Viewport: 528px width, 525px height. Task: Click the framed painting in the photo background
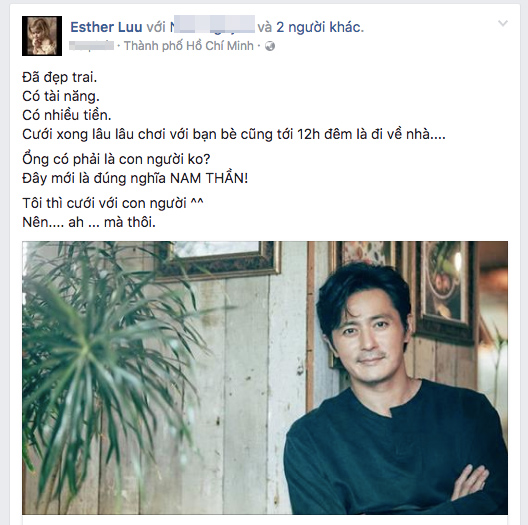pyautogui.click(x=444, y=291)
